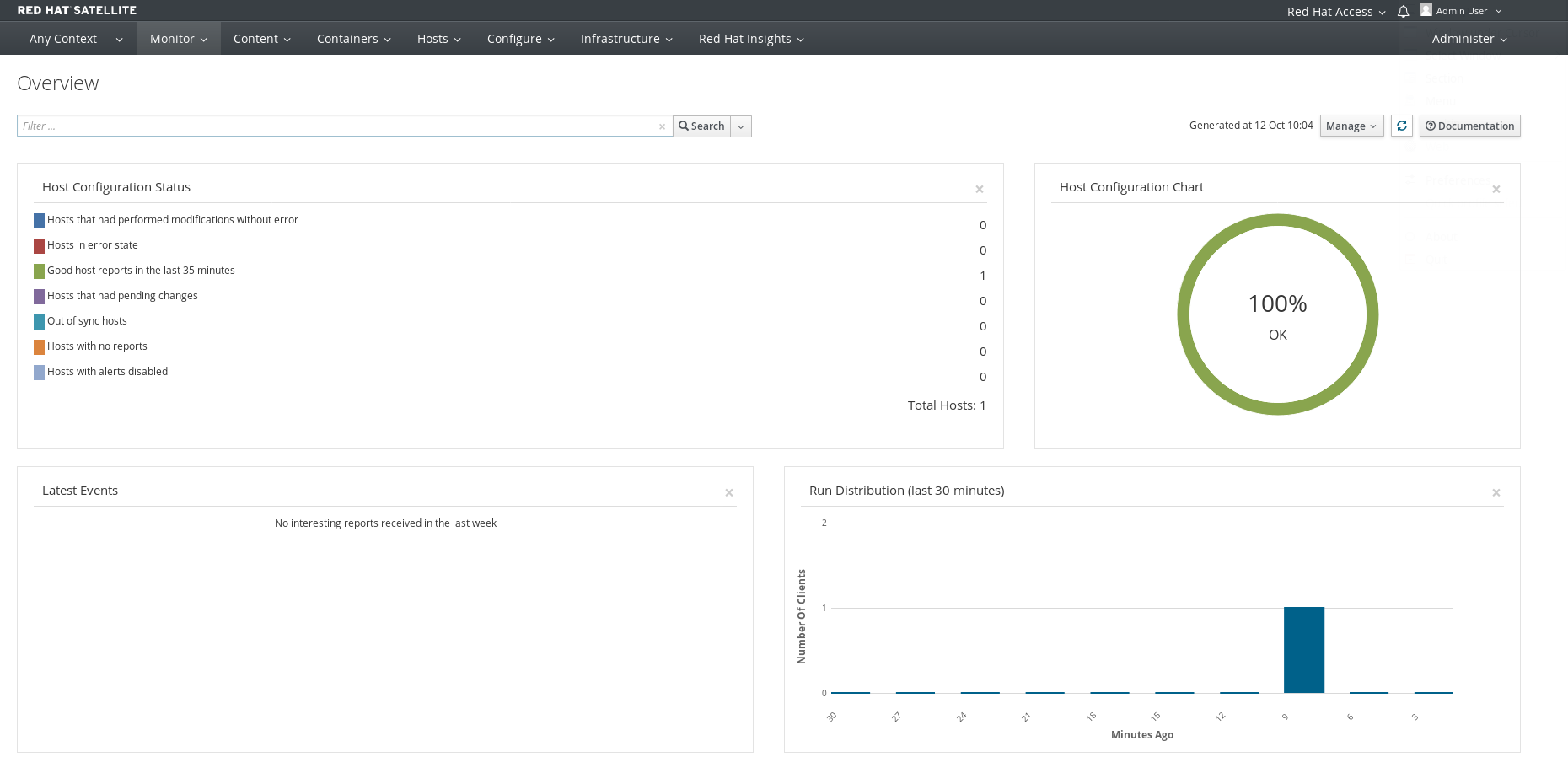Click the bar at 9 minutes ago

pyautogui.click(x=1304, y=650)
